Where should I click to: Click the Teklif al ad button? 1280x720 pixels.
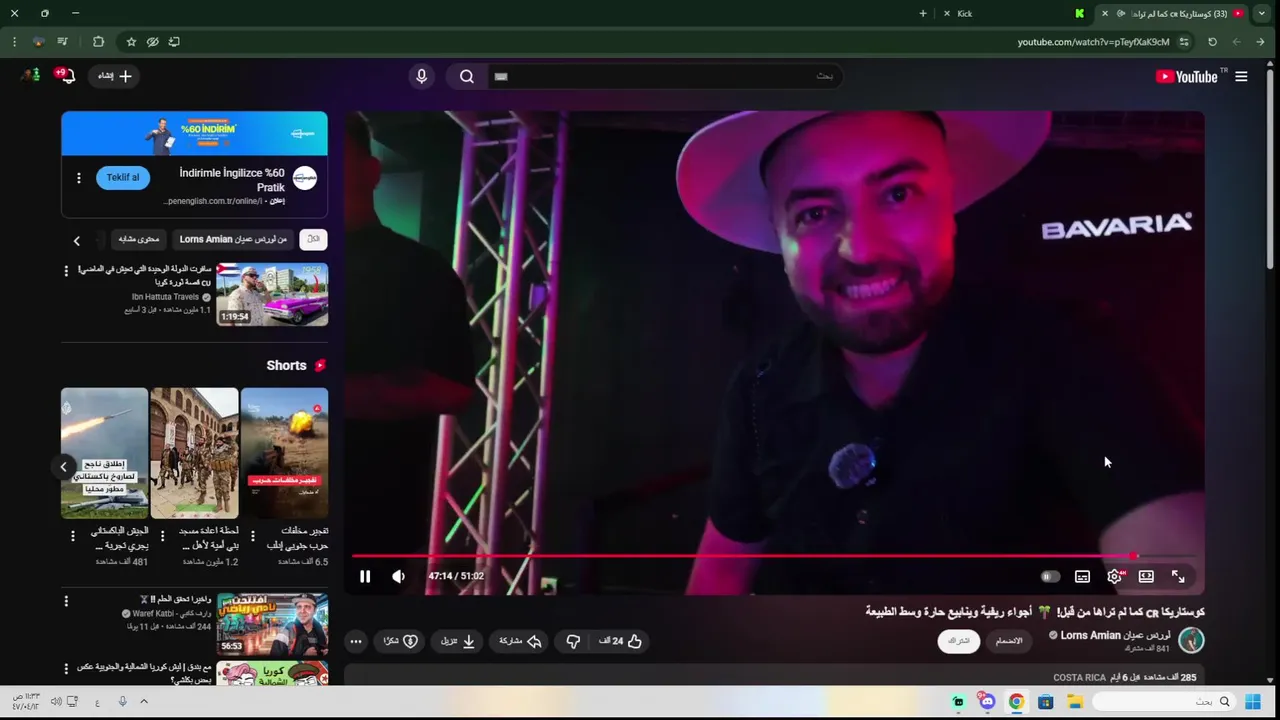pyautogui.click(x=123, y=177)
